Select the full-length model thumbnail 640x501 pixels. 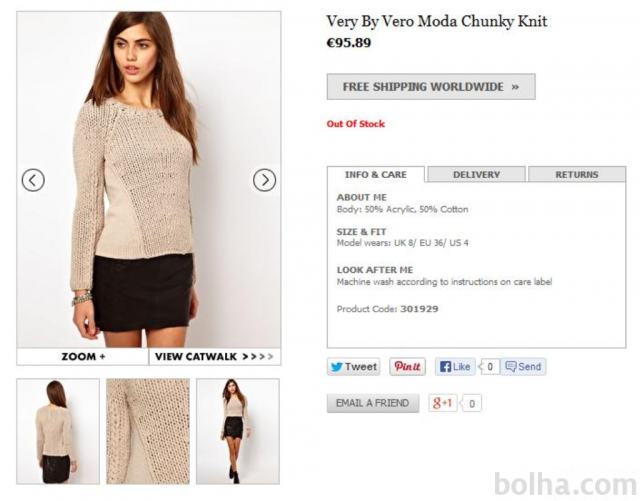[x=238, y=431]
